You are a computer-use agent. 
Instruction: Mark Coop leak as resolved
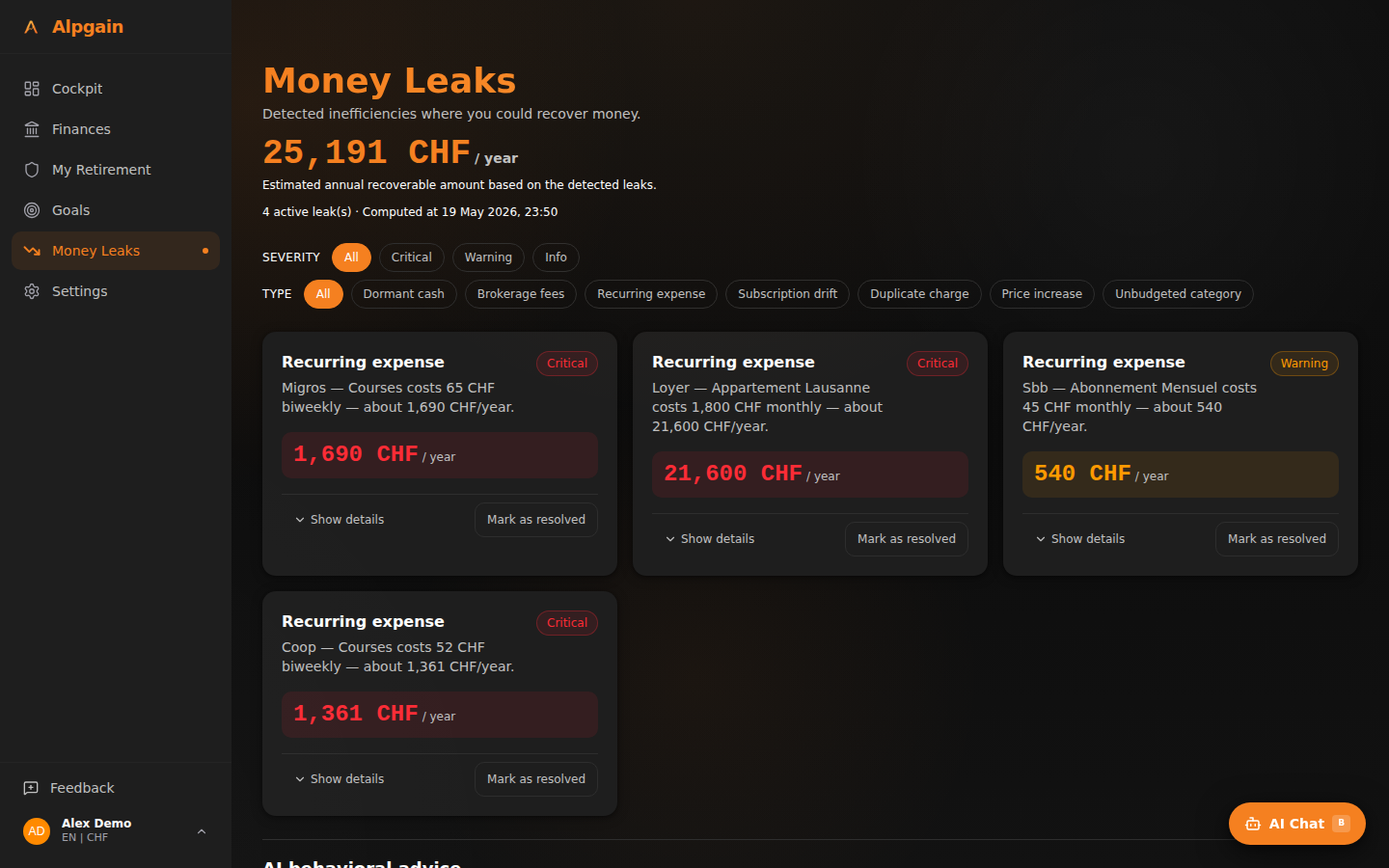(536, 779)
